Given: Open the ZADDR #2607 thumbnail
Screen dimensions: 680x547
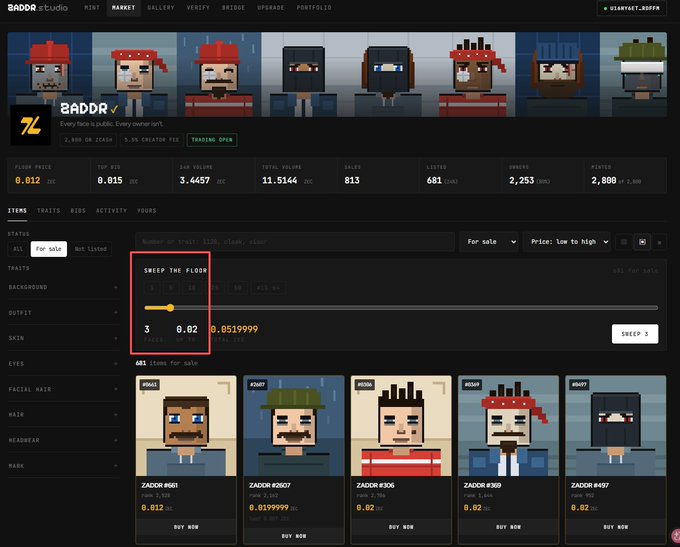Looking at the screenshot, I should 294,426.
